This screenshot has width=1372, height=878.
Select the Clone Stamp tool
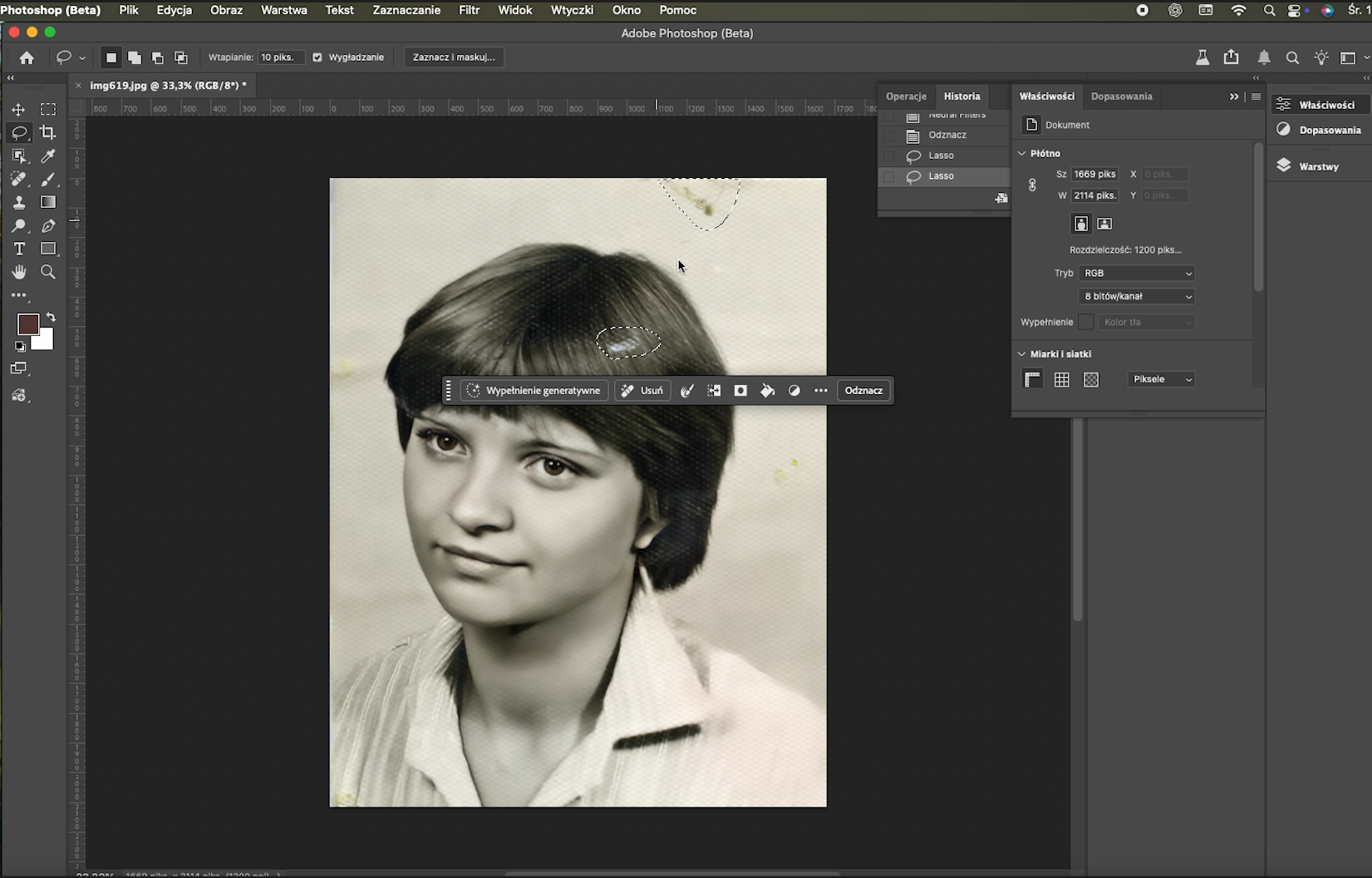(18, 202)
